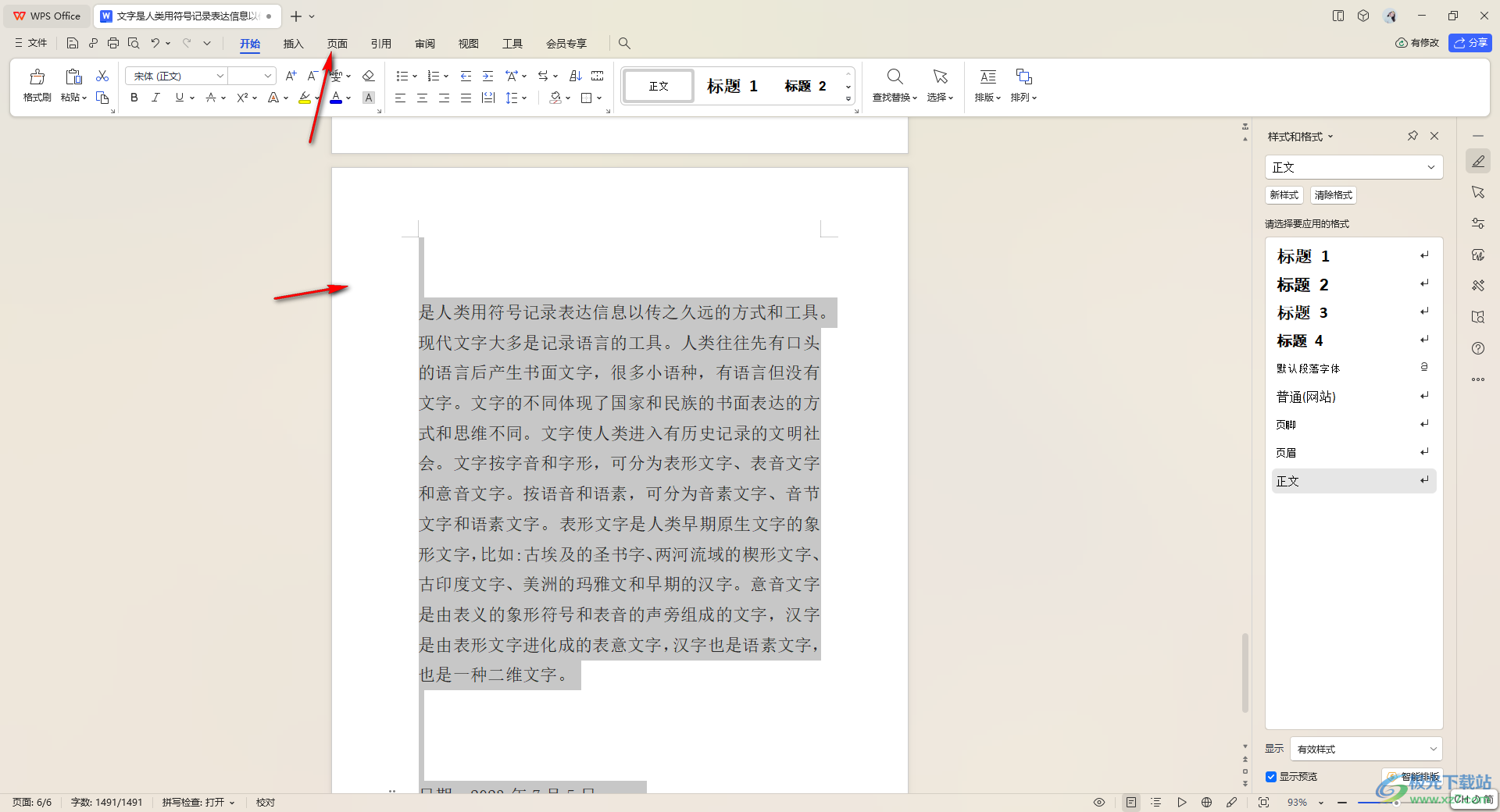Click the full-screen fit icon in status bar
Viewport: 1500px width, 812px height.
point(1263,802)
